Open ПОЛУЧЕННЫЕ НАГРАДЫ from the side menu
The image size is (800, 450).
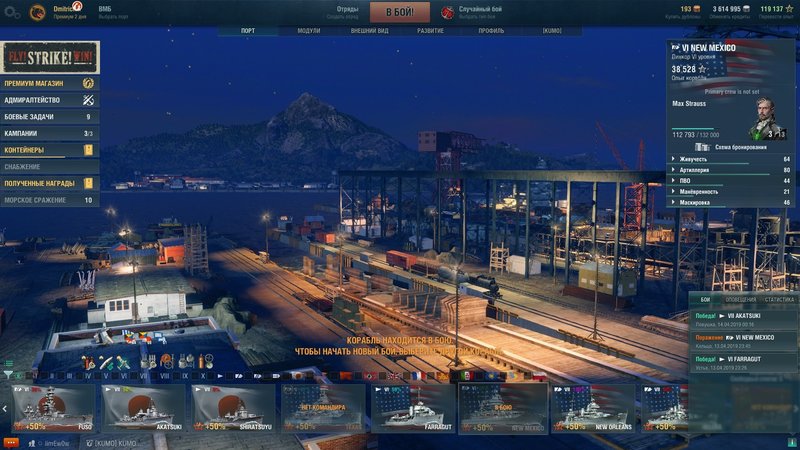(49, 183)
